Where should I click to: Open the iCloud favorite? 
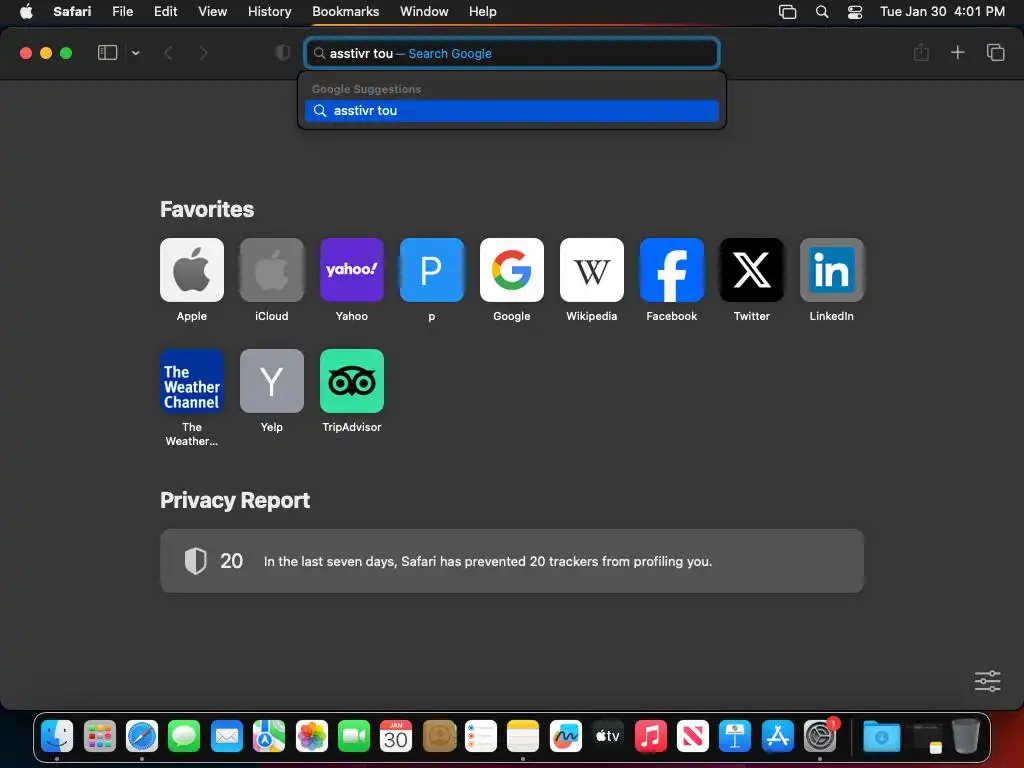point(272,270)
